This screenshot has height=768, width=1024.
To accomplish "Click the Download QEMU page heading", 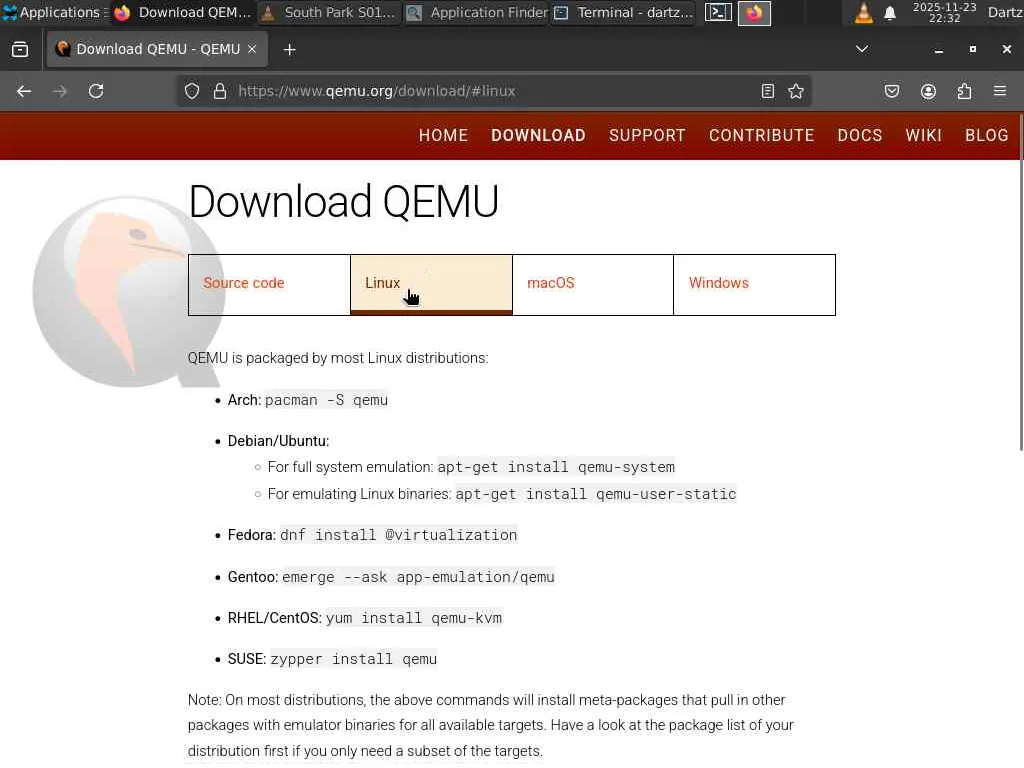I will click(344, 201).
